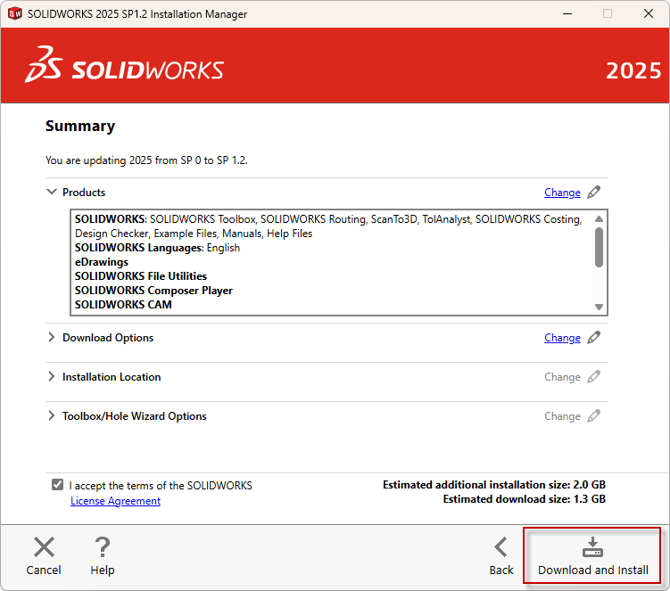
Task: Click the products list scrollbar thumb
Action: [599, 246]
